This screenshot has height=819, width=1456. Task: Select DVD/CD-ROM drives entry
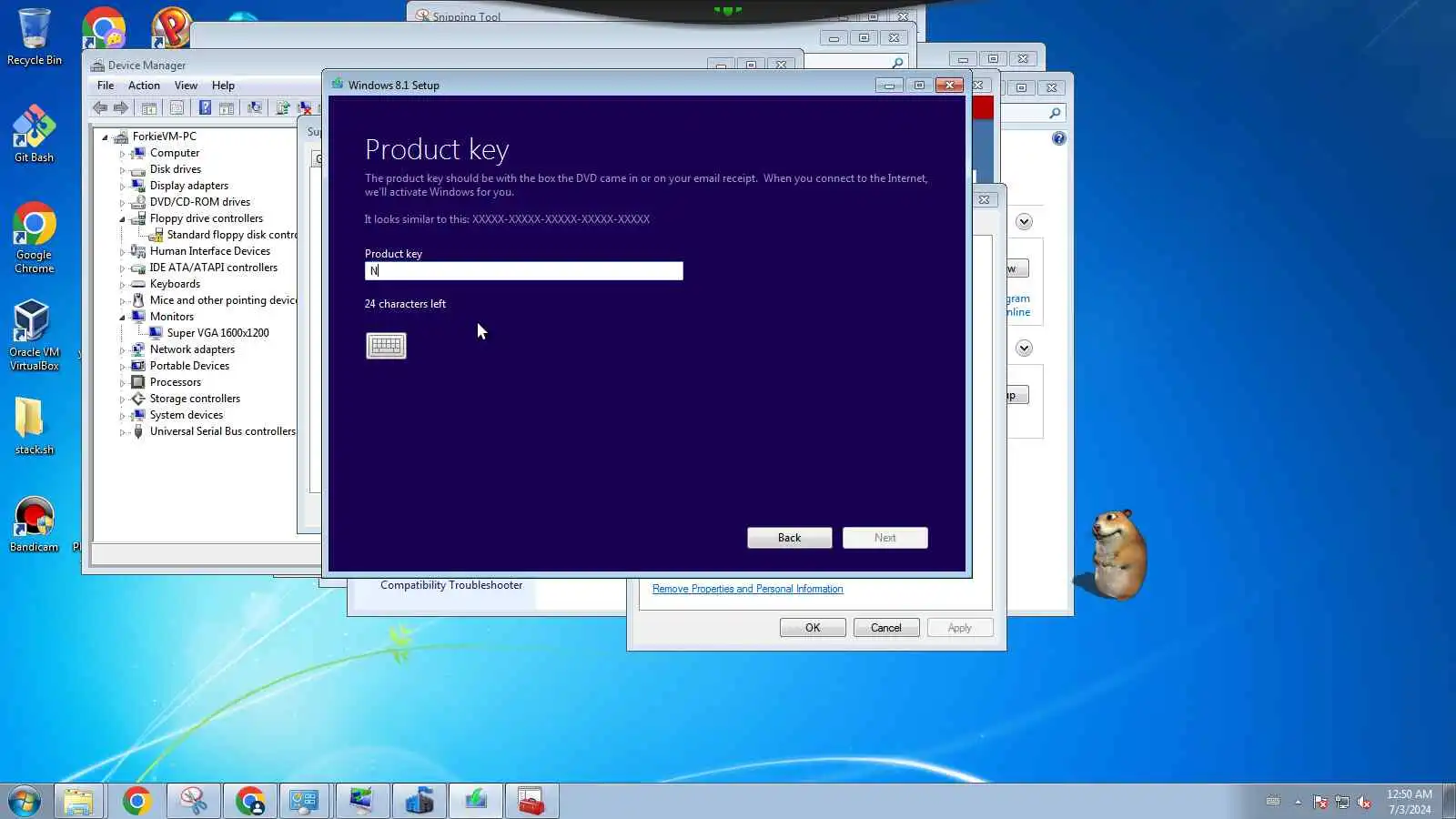click(200, 202)
